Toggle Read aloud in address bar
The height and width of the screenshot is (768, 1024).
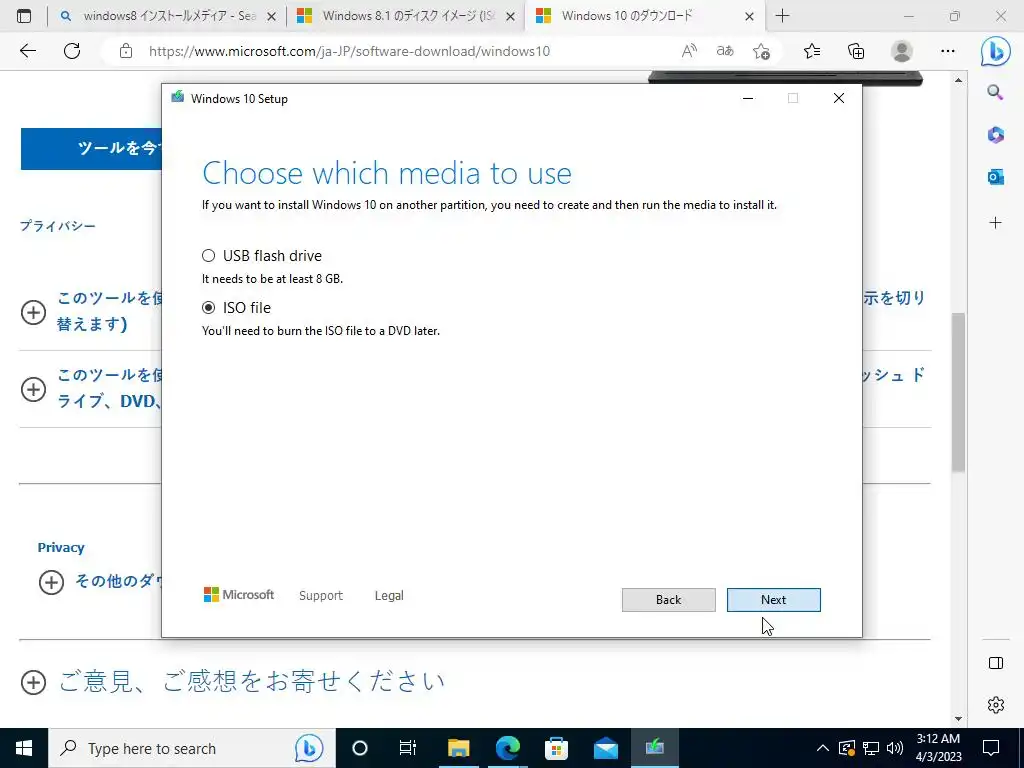(x=689, y=51)
